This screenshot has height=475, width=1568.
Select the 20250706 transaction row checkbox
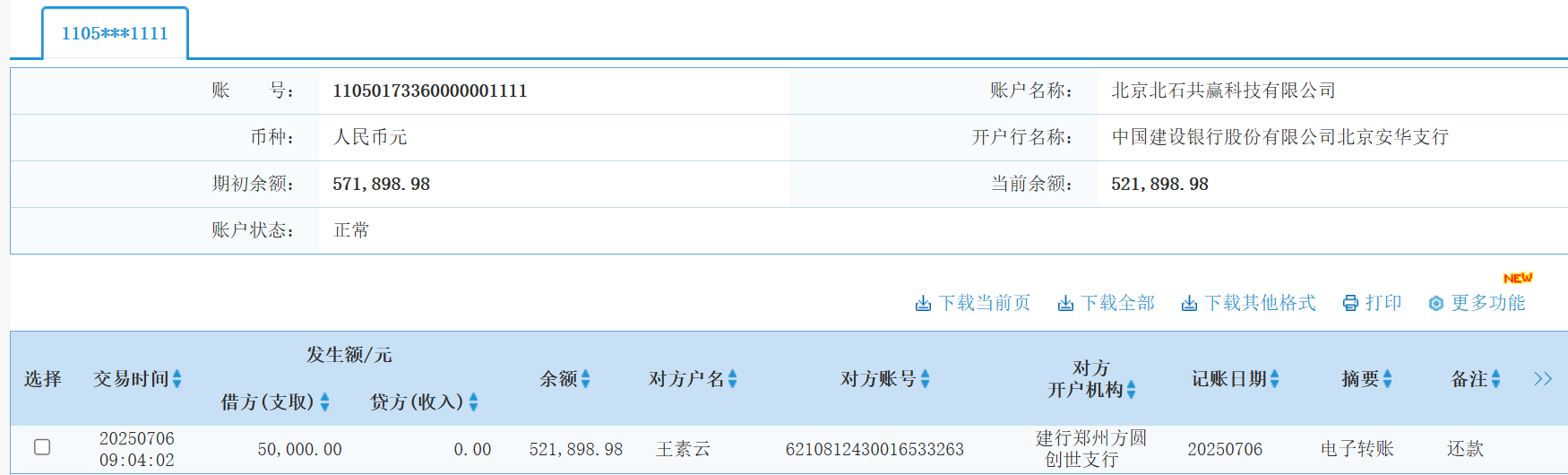pyautogui.click(x=42, y=446)
